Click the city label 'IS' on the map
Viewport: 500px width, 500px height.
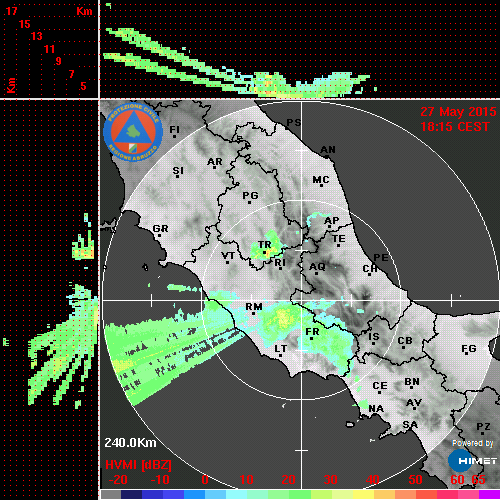click(x=374, y=337)
